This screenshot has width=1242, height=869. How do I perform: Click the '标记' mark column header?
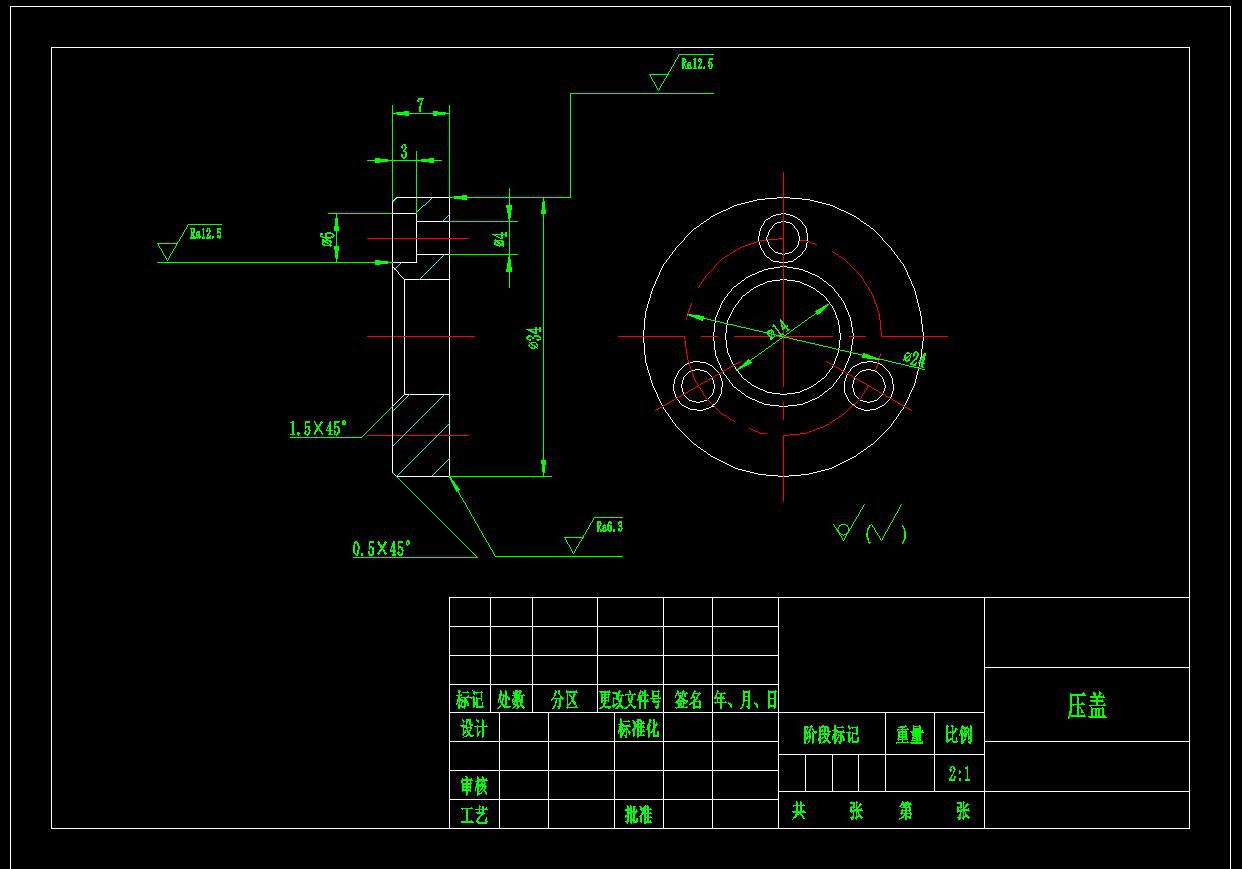click(470, 699)
